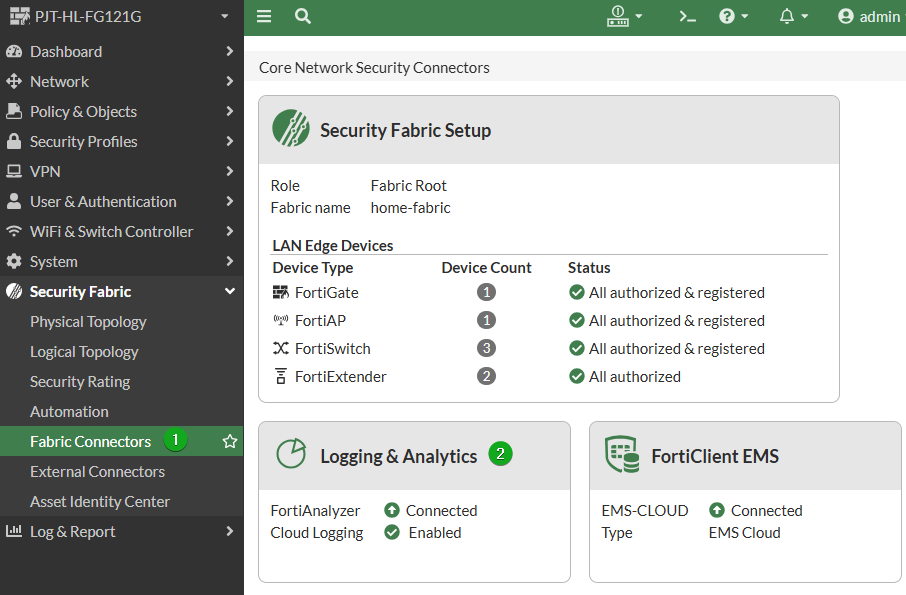Viewport: 906px width, 595px height.
Task: Open the admin user menu
Action: (x=870, y=17)
